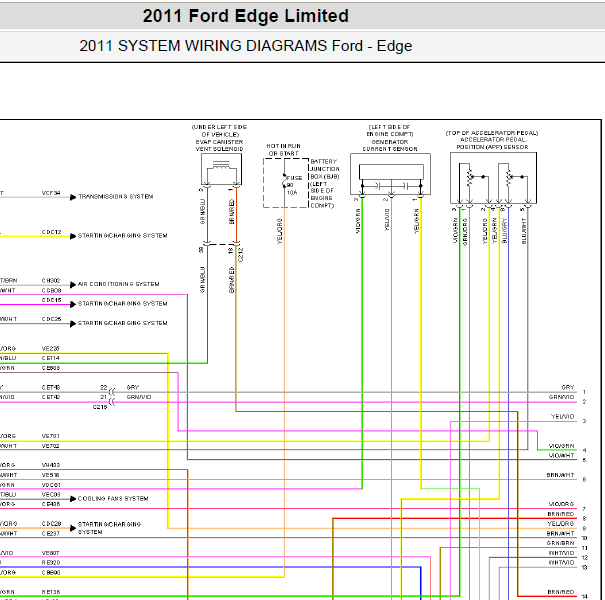
Task: Select STARTING/CHARGING SYSTEM label beside CDC28
Action: (x=109, y=528)
